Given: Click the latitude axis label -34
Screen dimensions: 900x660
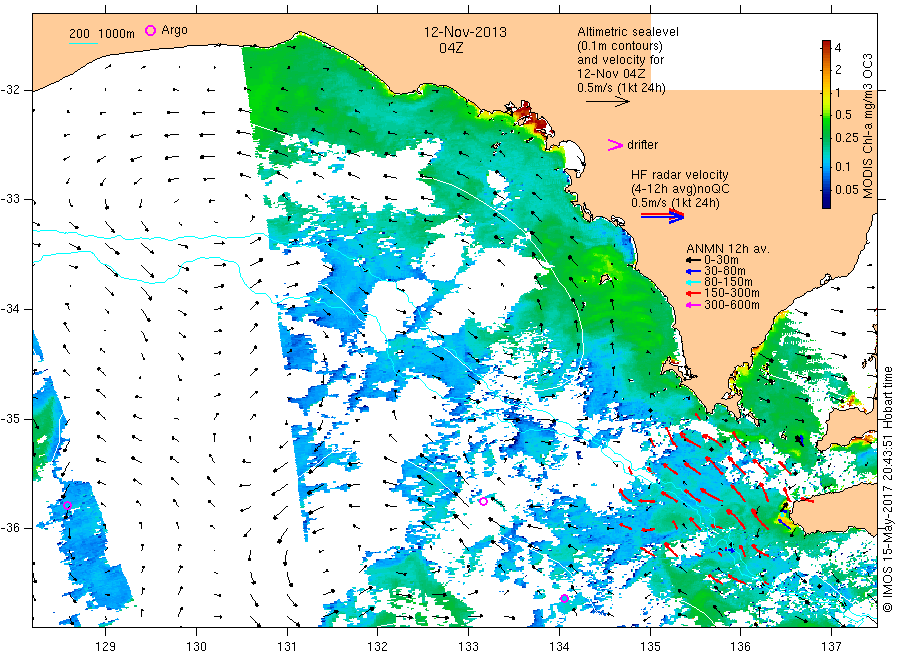Looking at the screenshot, I should coord(10,309).
